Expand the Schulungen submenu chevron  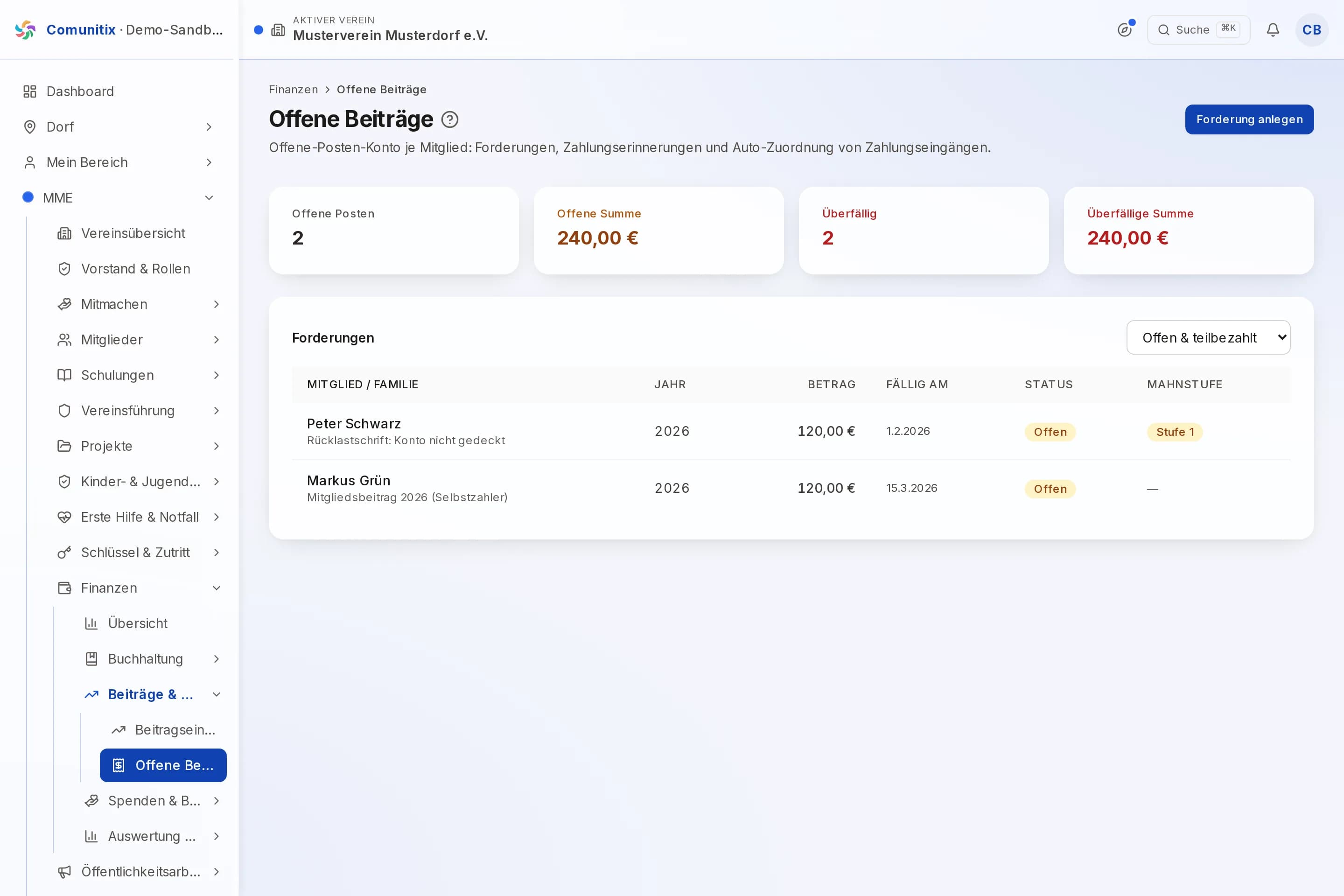pyautogui.click(x=217, y=375)
